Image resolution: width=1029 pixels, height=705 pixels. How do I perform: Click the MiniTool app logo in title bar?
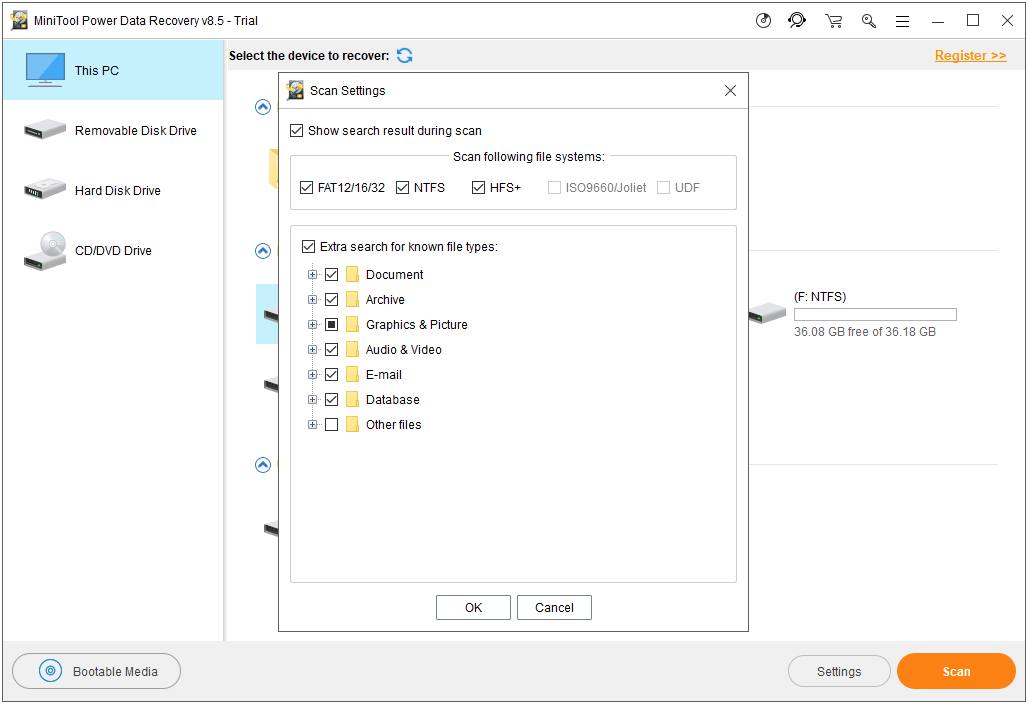20,20
